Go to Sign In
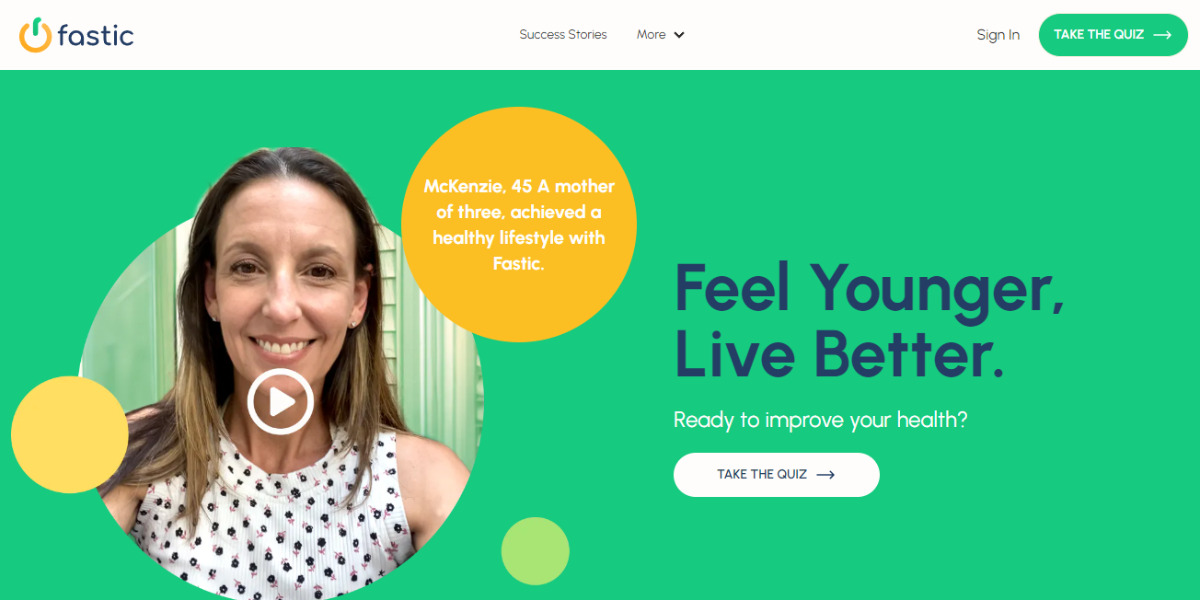 coord(998,35)
